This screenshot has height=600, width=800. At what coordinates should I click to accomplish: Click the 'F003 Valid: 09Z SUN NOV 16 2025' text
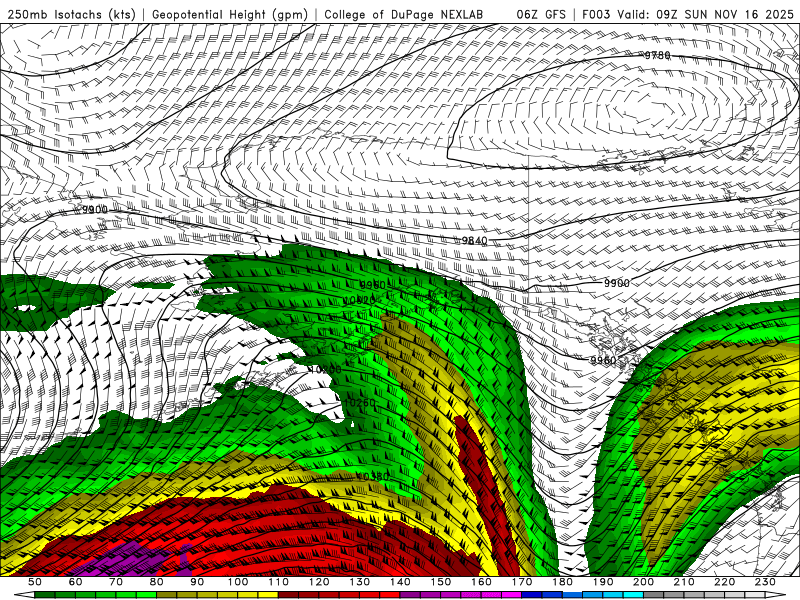[687, 15]
